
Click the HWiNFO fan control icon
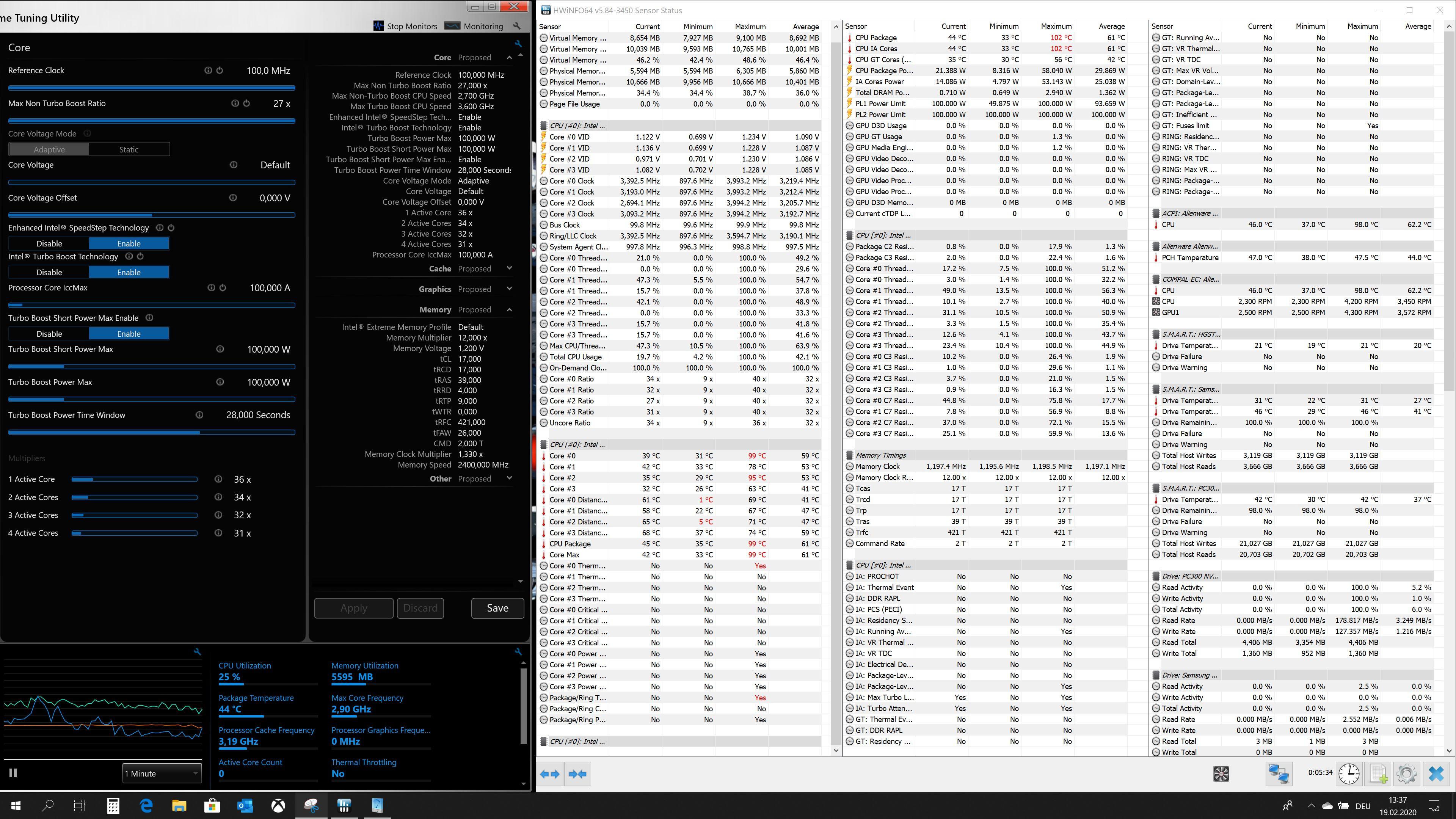point(1221,774)
